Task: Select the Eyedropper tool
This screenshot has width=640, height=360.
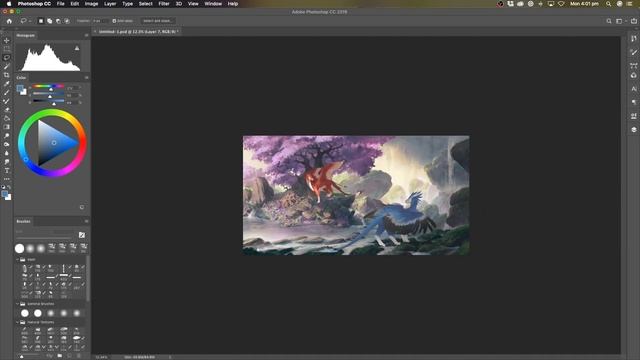Action: (7, 84)
